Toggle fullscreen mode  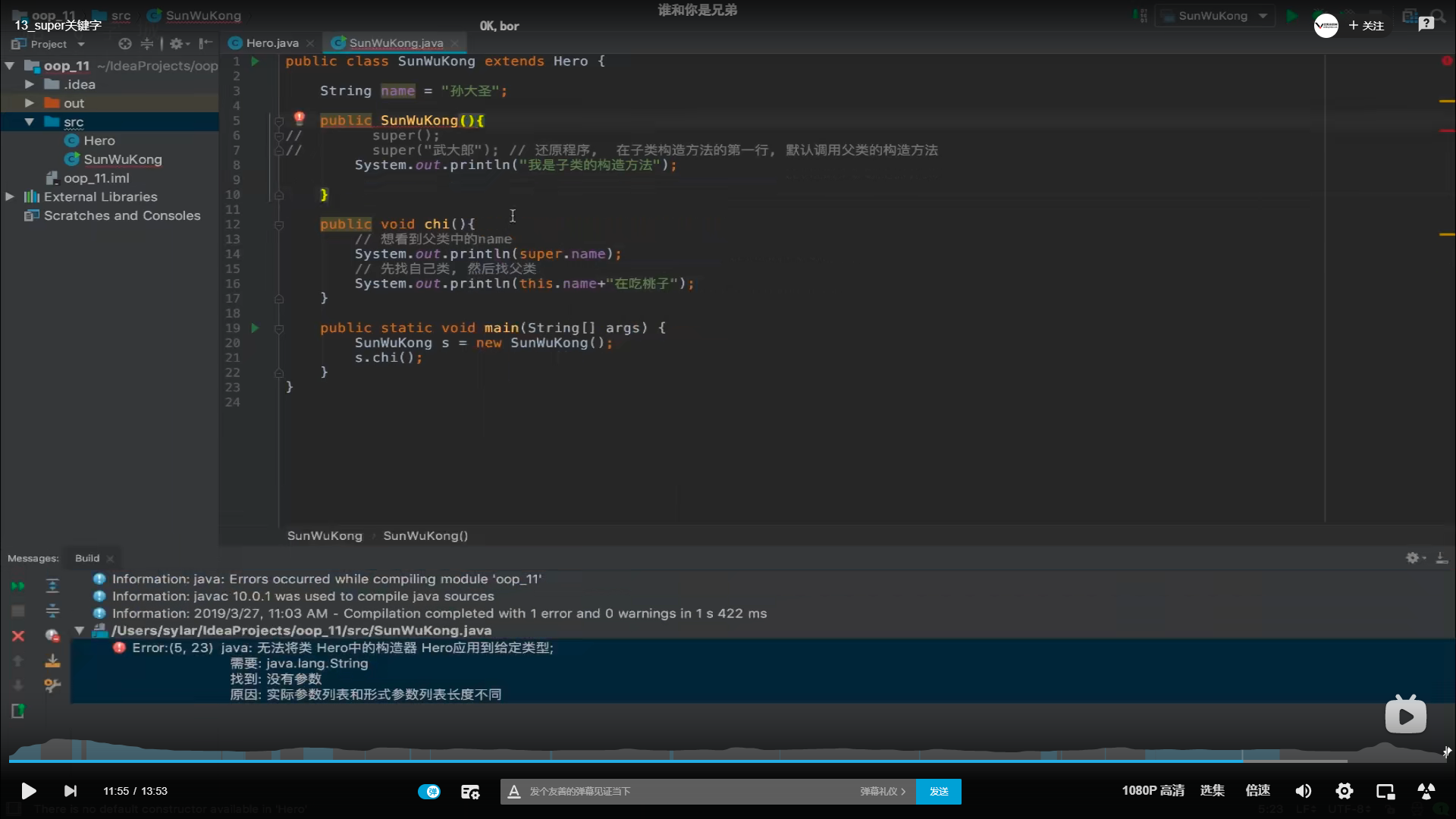[x=1426, y=791]
